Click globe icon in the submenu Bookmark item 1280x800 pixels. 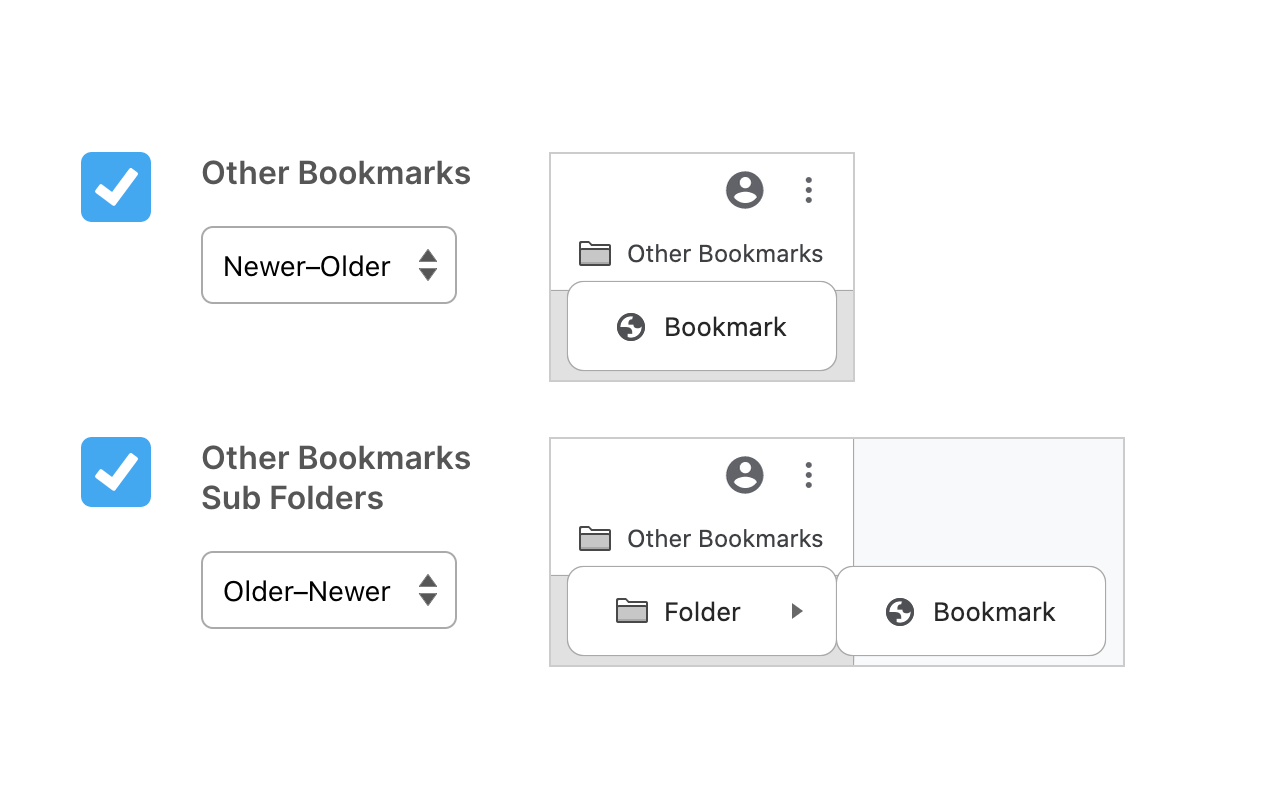(x=900, y=612)
